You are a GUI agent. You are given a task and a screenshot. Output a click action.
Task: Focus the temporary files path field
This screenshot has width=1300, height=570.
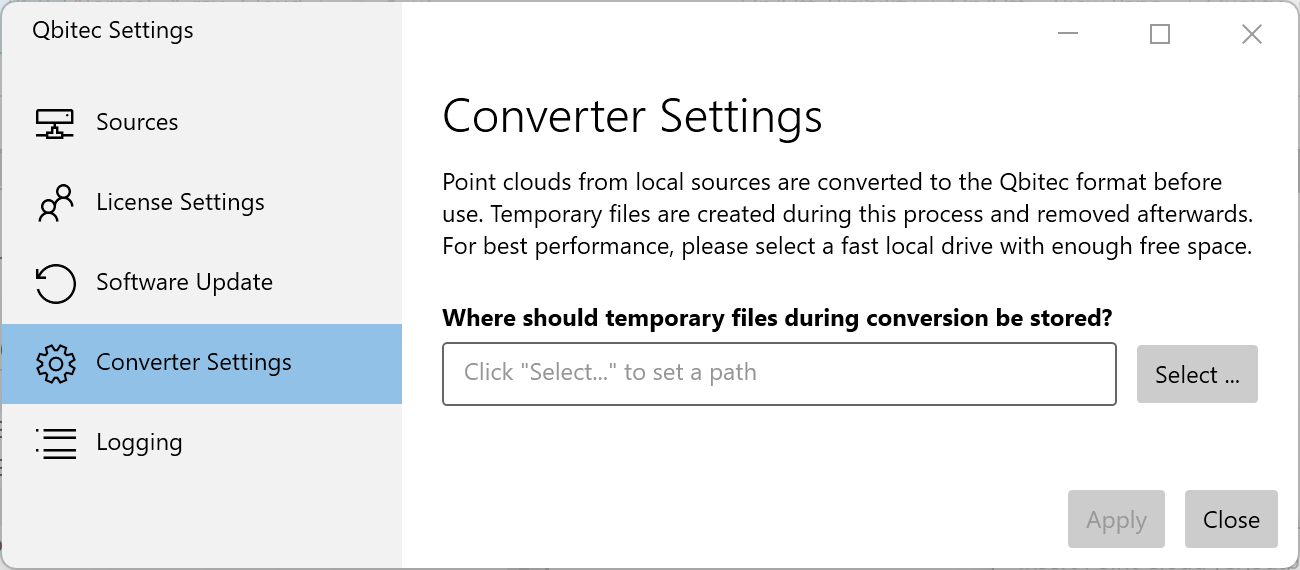779,374
